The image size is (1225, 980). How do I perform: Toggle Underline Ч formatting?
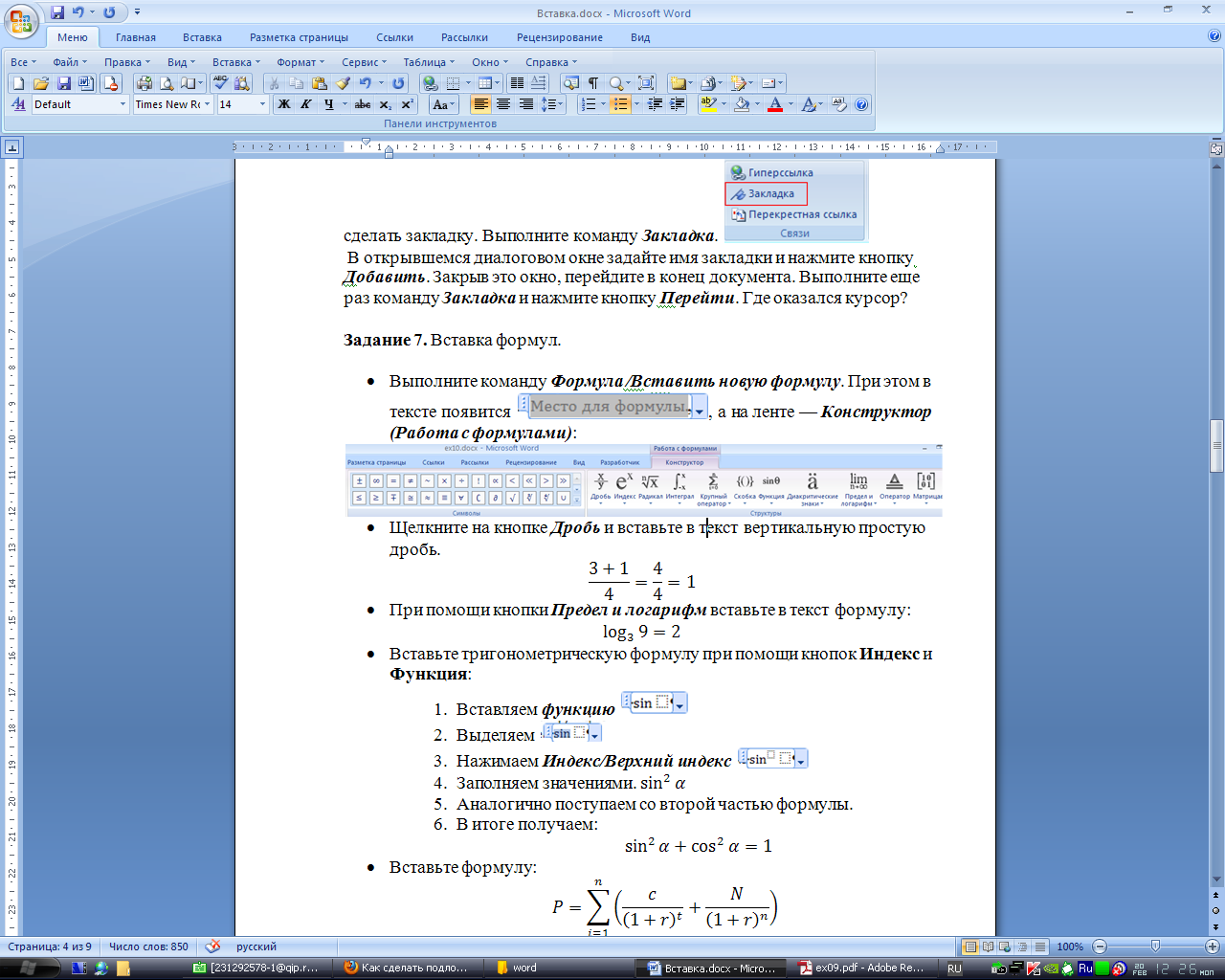click(x=329, y=104)
